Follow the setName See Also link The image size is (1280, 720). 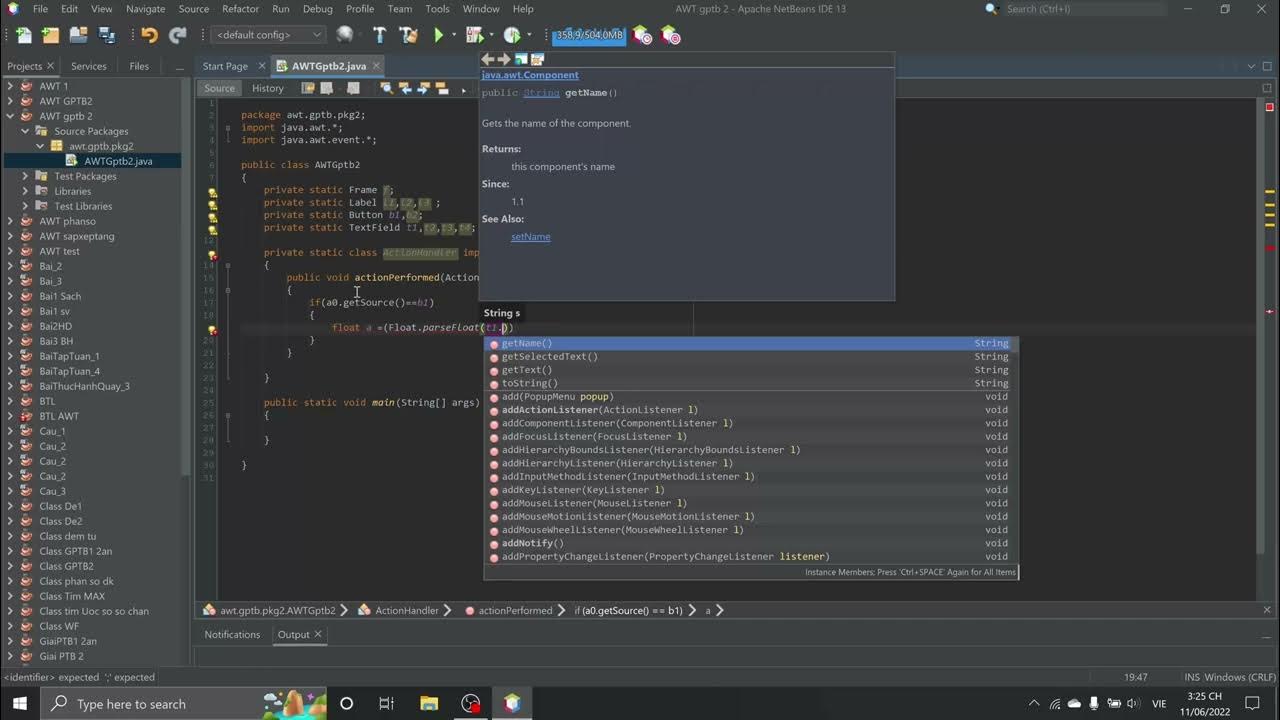530,237
